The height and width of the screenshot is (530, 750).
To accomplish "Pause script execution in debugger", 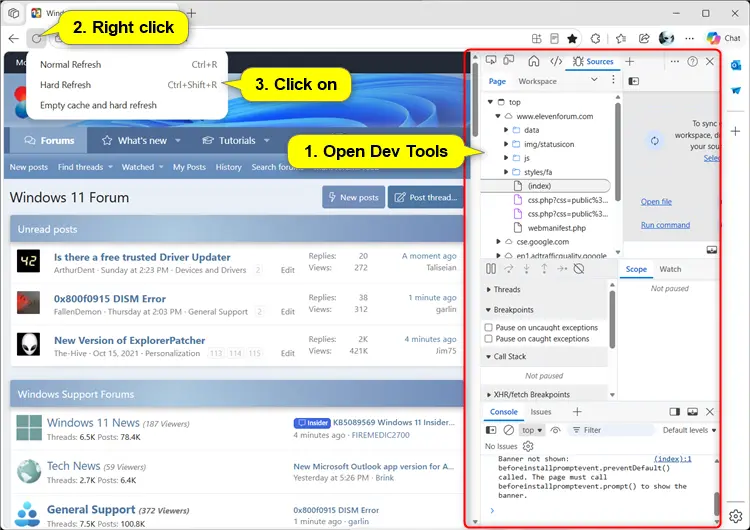I will (491, 269).
